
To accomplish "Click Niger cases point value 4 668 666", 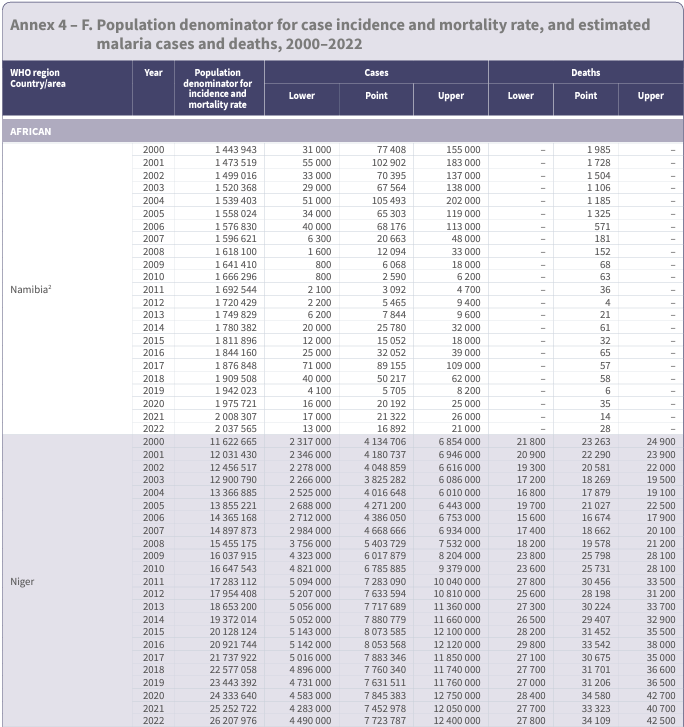I will 385,531.
